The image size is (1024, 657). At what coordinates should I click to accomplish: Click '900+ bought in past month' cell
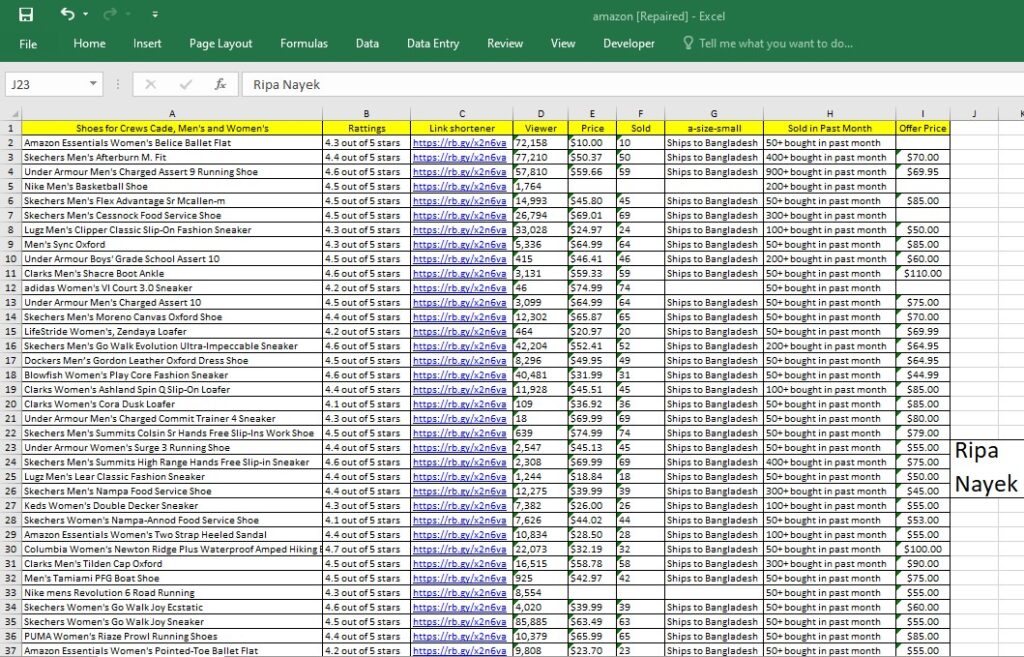tap(829, 172)
